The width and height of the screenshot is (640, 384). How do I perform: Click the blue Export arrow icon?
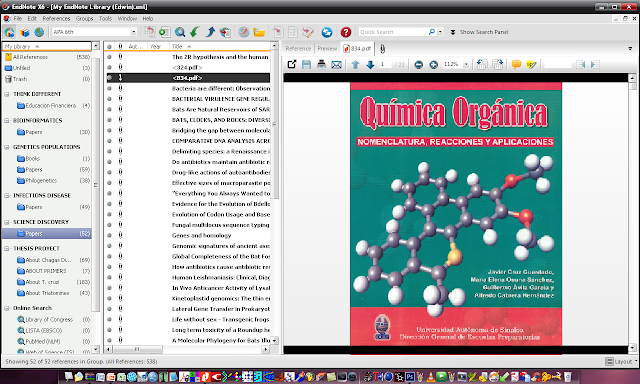coord(210,32)
